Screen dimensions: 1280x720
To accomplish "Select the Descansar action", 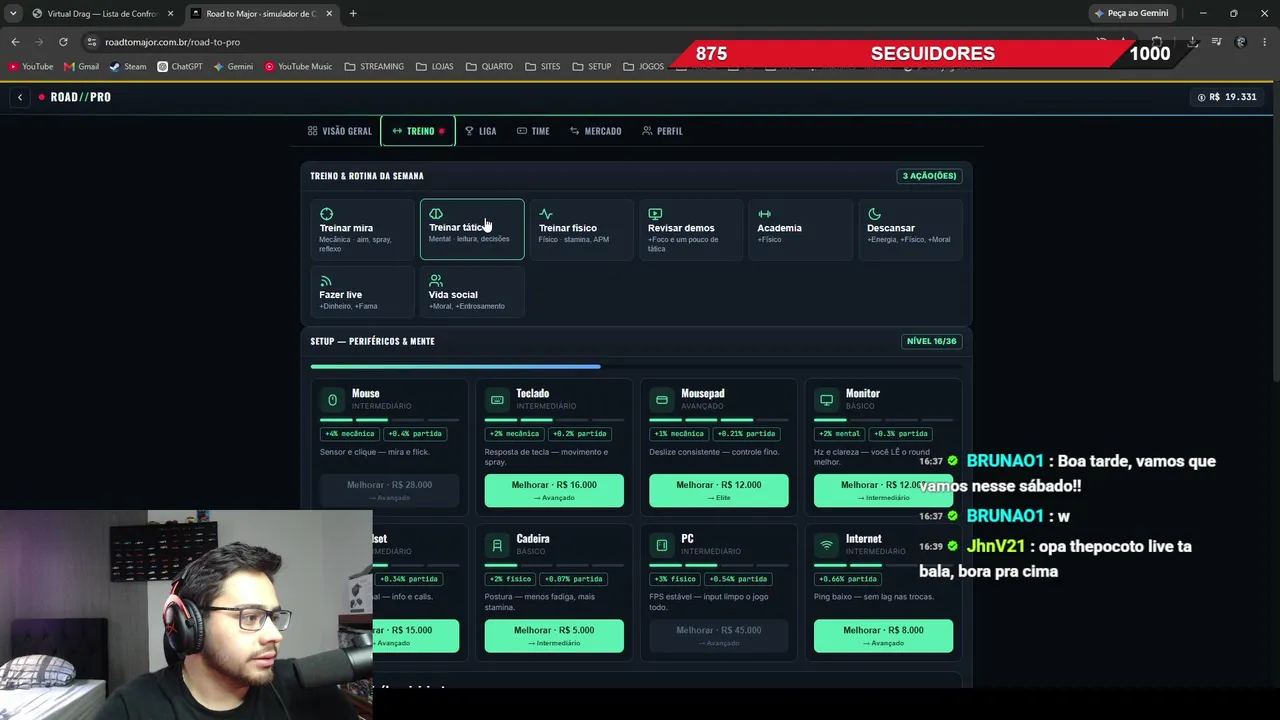I will tap(910, 229).
